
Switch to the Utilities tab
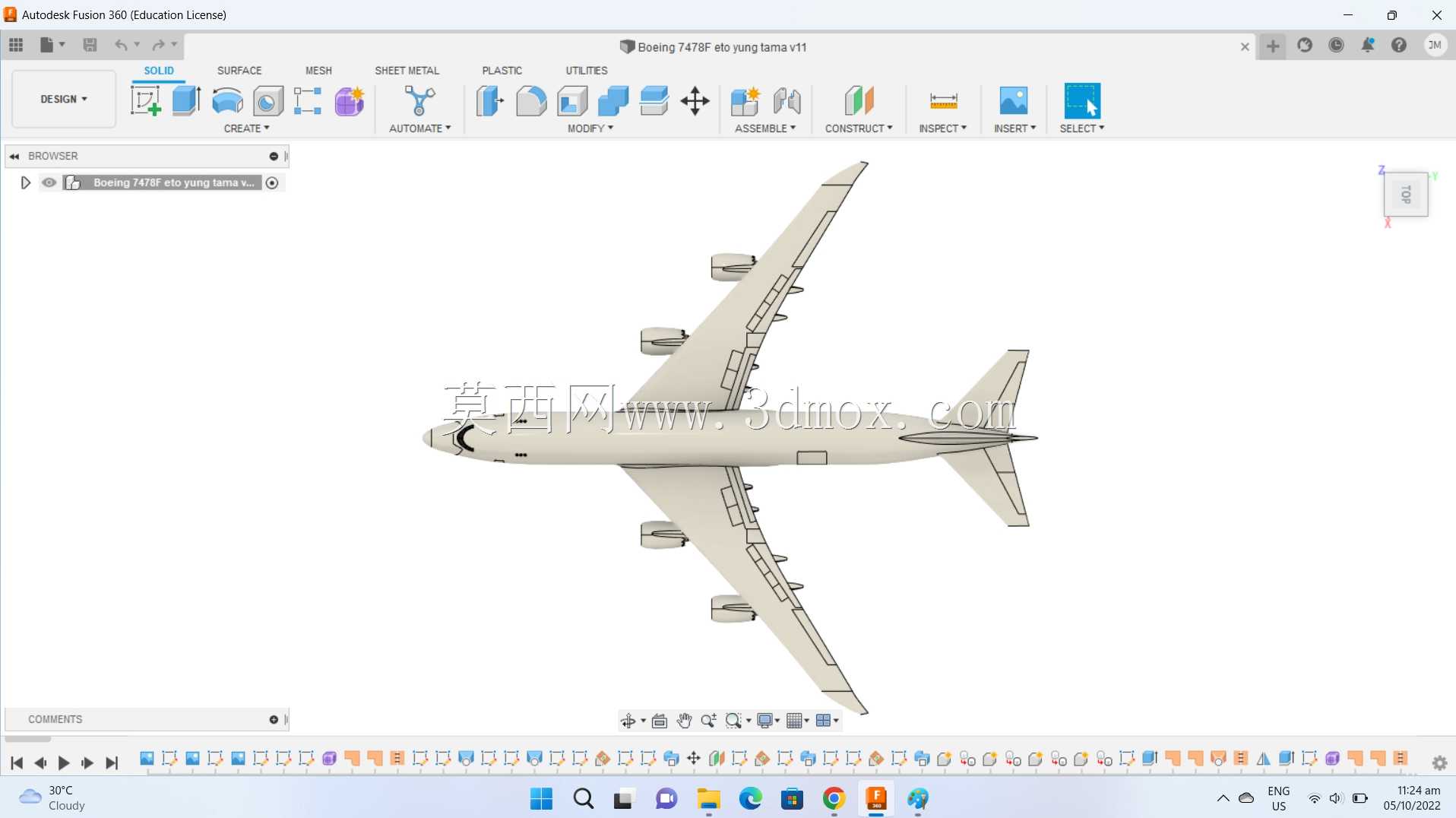(586, 71)
